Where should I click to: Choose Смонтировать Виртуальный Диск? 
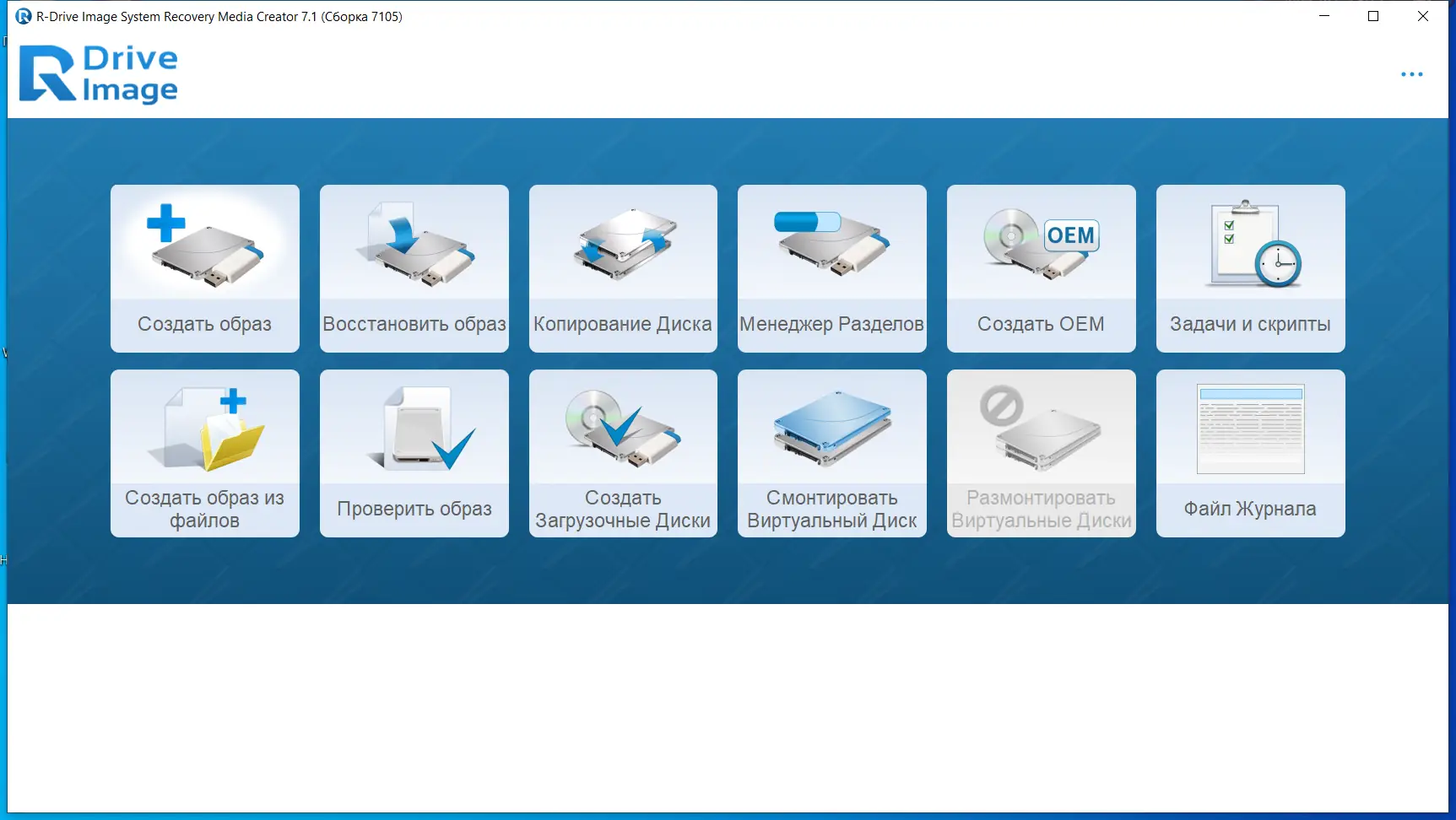[831, 453]
